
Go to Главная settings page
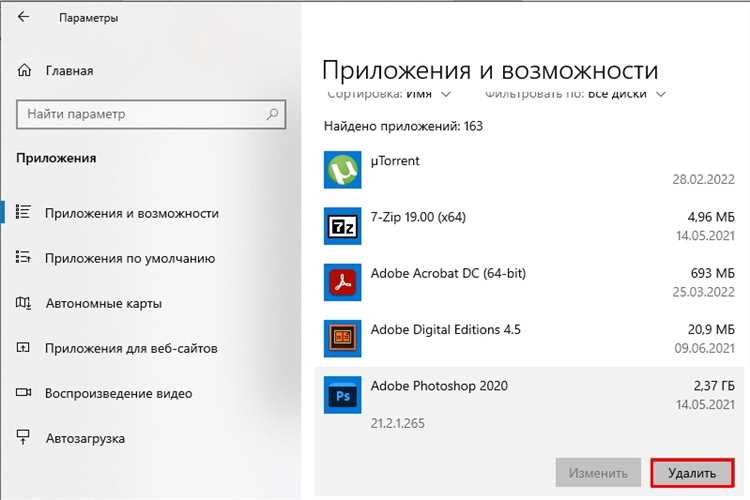tap(70, 70)
